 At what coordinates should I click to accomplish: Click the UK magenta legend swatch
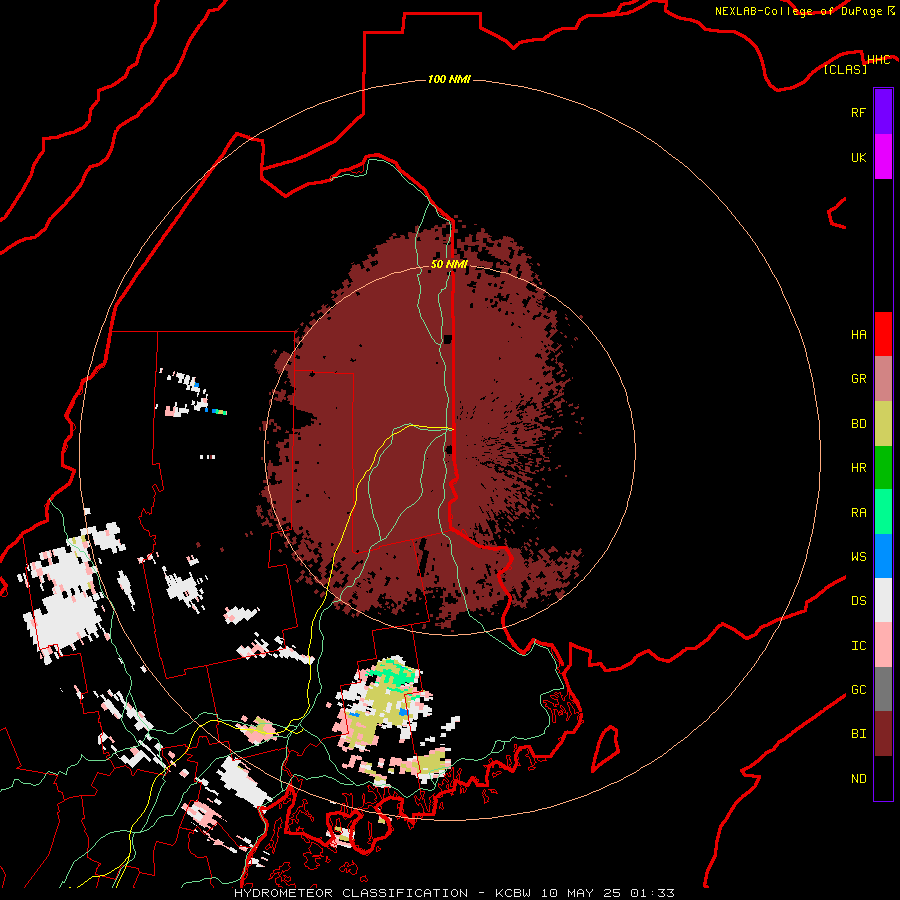point(883,157)
